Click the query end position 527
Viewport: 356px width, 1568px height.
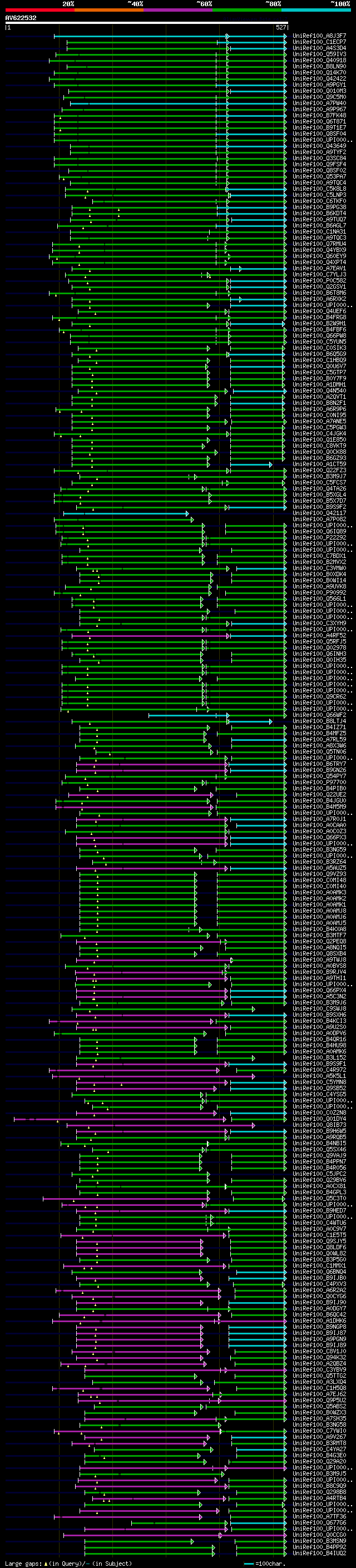(x=281, y=27)
